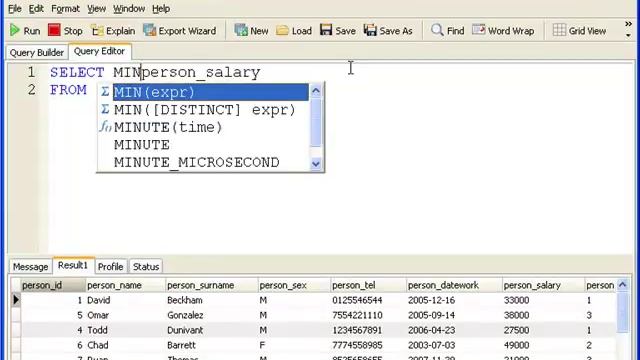Click the salary value 33000
Image resolution: width=640 pixels, height=360 pixels.
pyautogui.click(x=516, y=300)
